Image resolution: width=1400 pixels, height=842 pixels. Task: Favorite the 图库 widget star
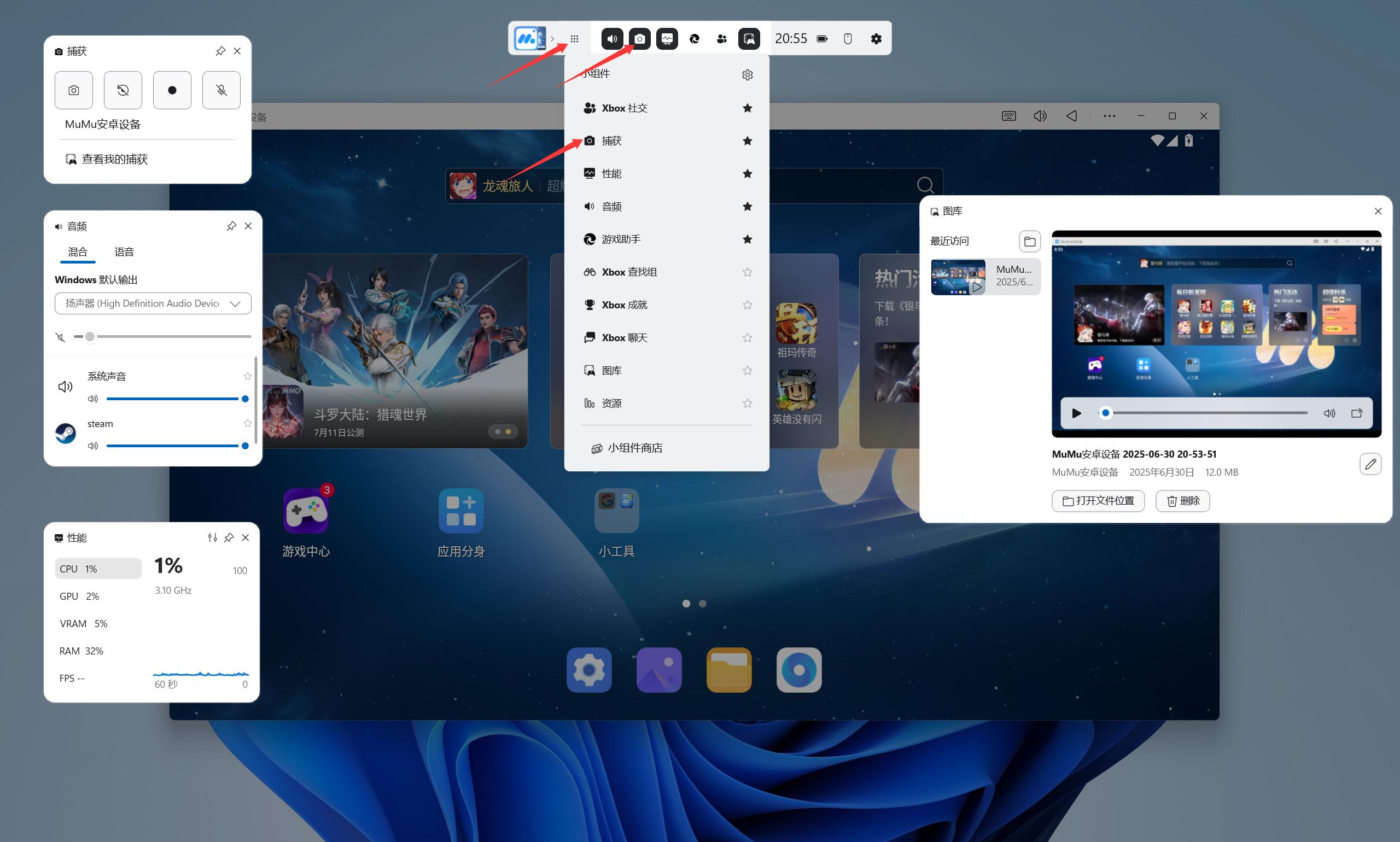click(x=748, y=371)
